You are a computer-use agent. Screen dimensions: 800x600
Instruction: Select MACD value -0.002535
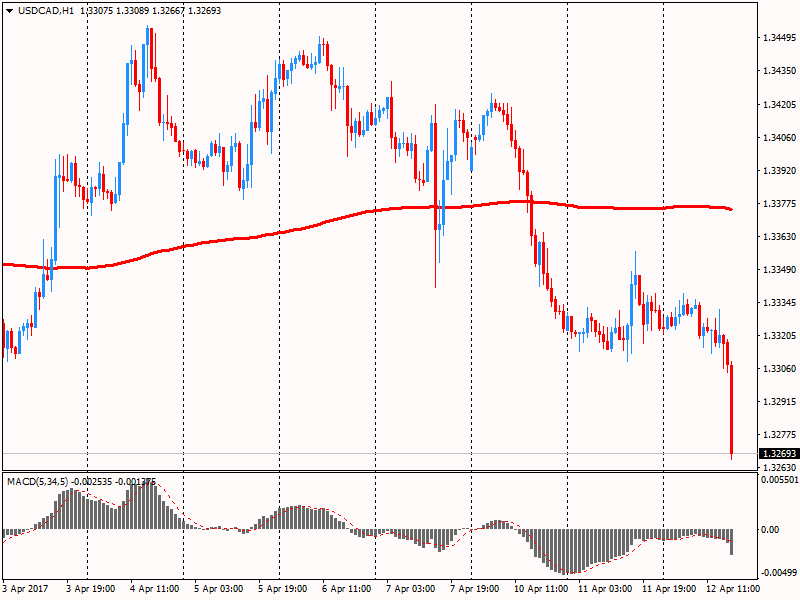tap(91, 482)
